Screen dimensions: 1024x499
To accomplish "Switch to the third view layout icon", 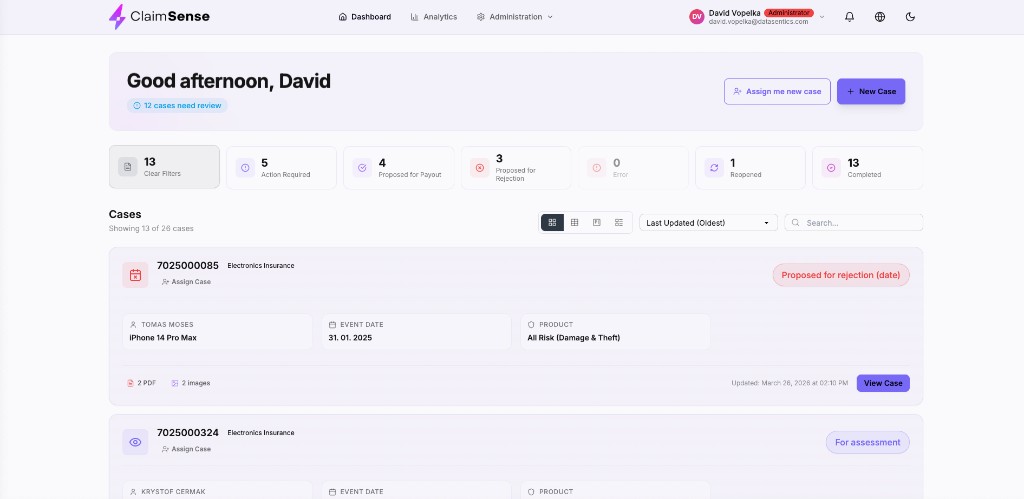I will 597,223.
